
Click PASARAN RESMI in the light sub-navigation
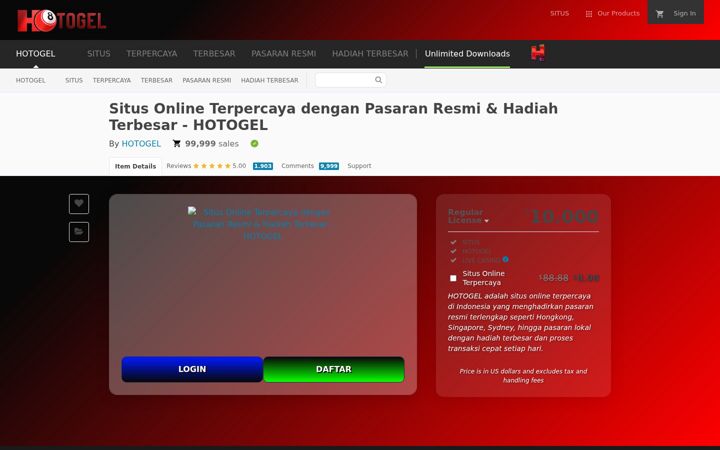207,80
